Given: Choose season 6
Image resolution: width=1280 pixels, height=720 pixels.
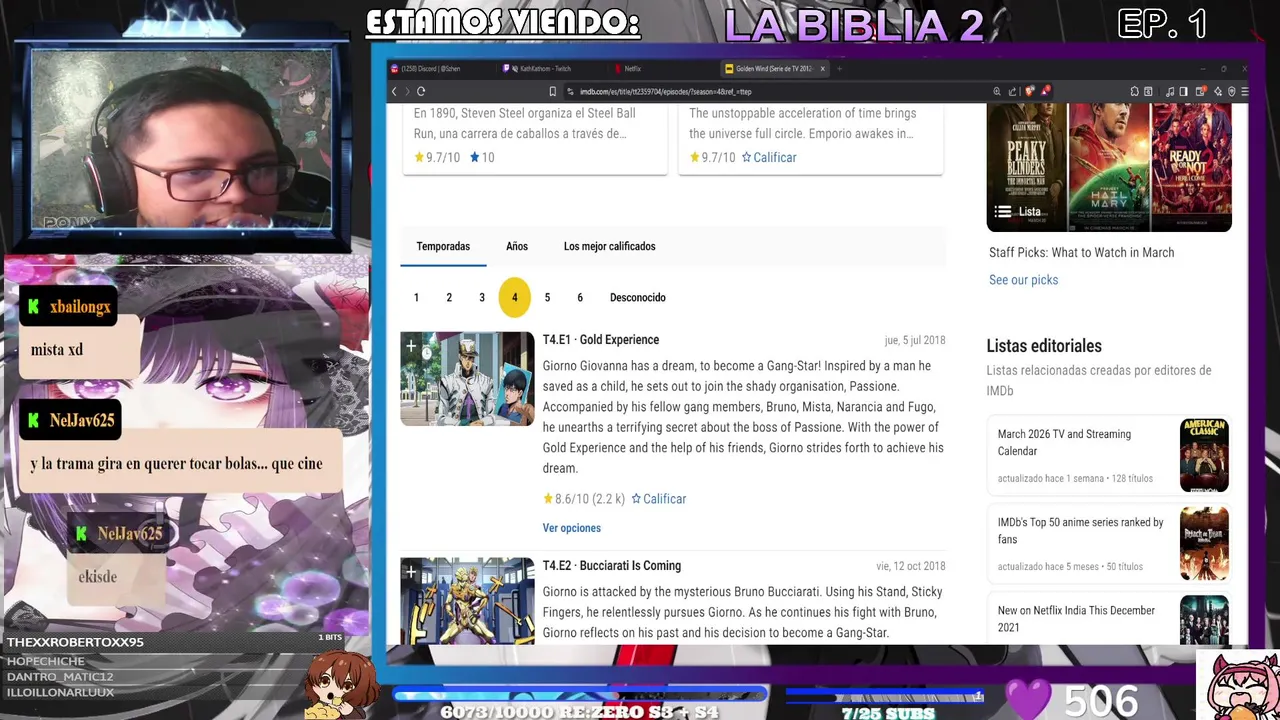Looking at the screenshot, I should click(x=580, y=297).
